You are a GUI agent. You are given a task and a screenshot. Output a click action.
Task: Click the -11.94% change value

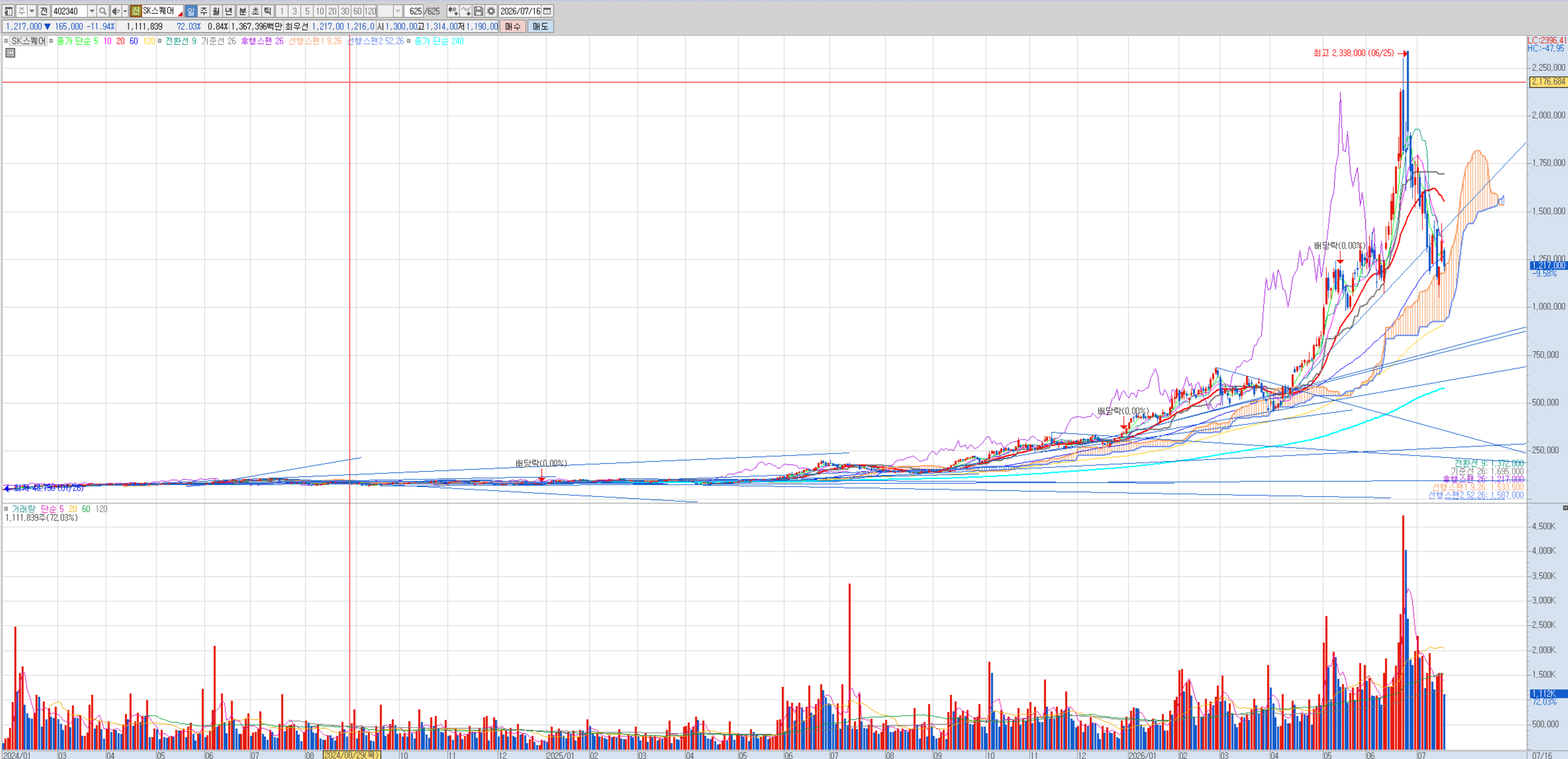coord(101,26)
